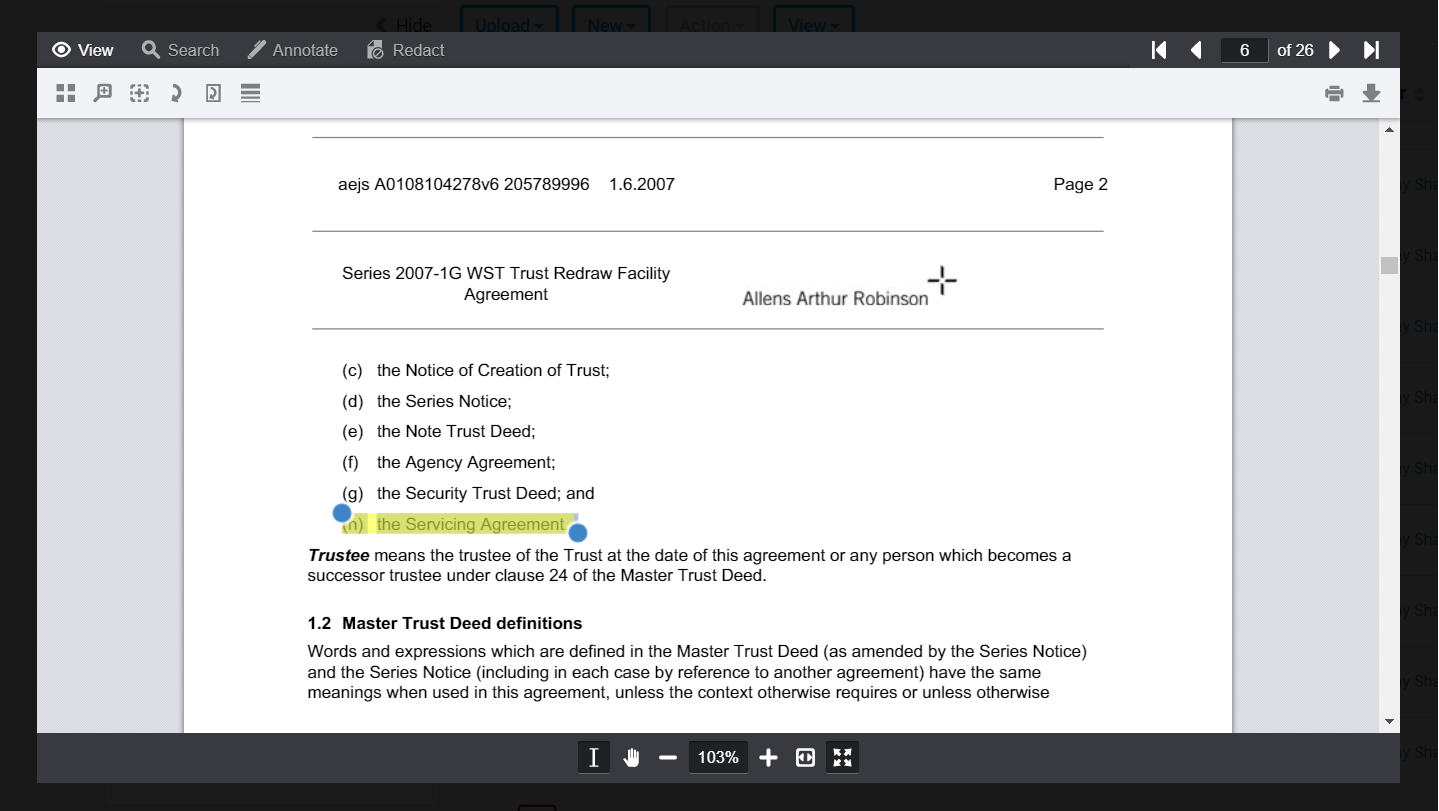Enable the text selection cursor tool

coord(593,758)
